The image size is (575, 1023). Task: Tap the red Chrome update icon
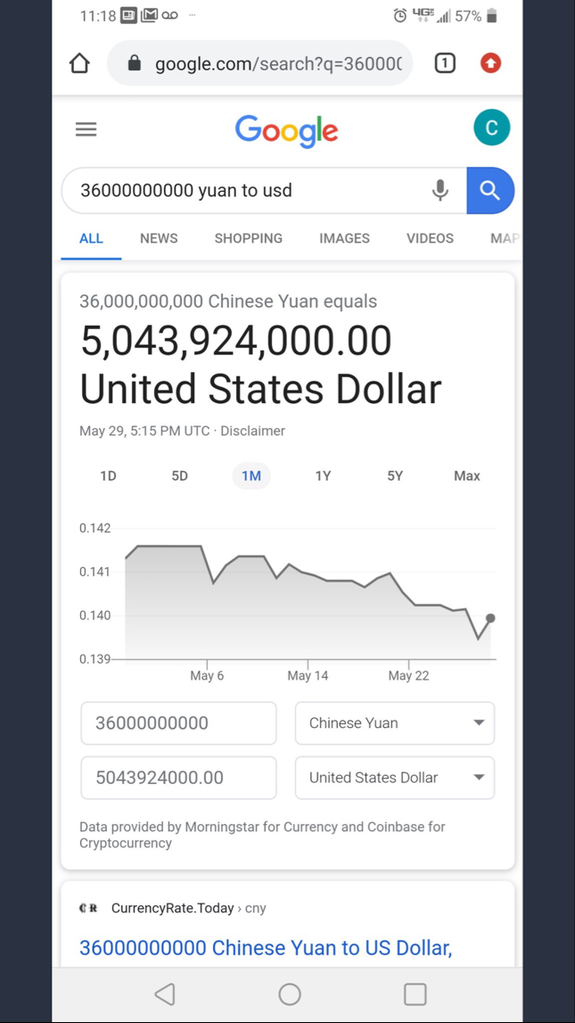pos(491,63)
